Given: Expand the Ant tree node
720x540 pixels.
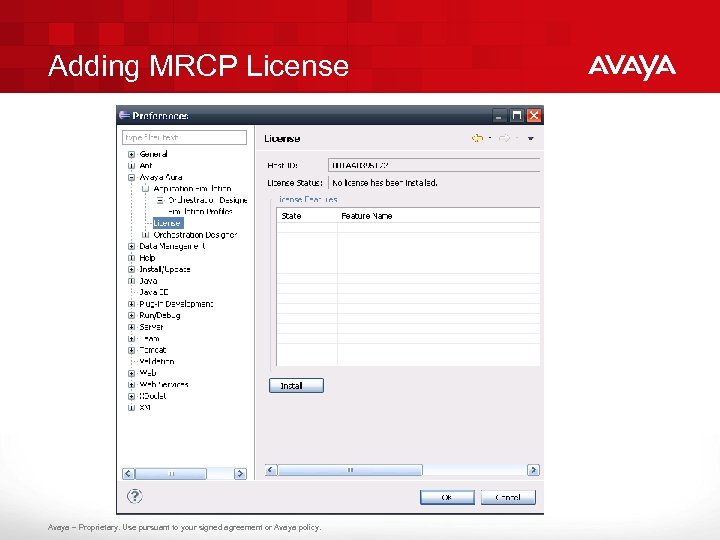Looking at the screenshot, I should tap(131, 166).
